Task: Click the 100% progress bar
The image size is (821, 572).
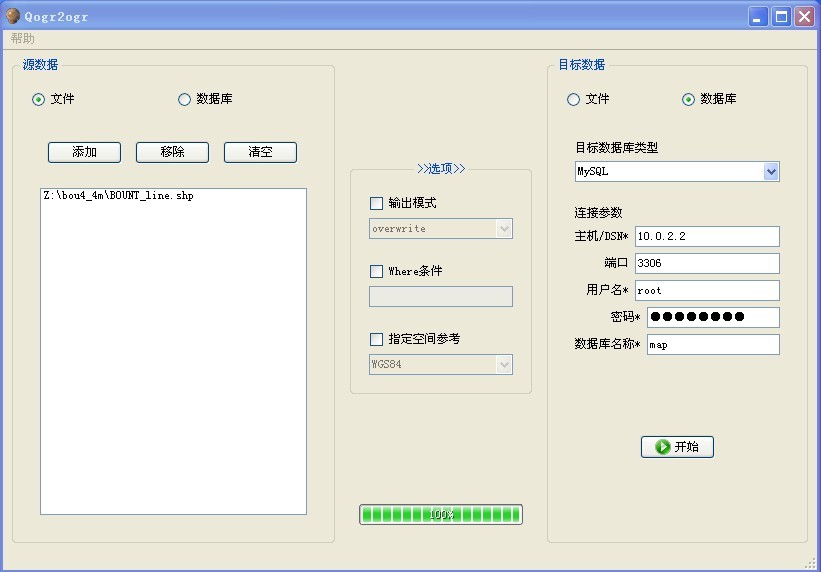Action: pyautogui.click(x=441, y=514)
